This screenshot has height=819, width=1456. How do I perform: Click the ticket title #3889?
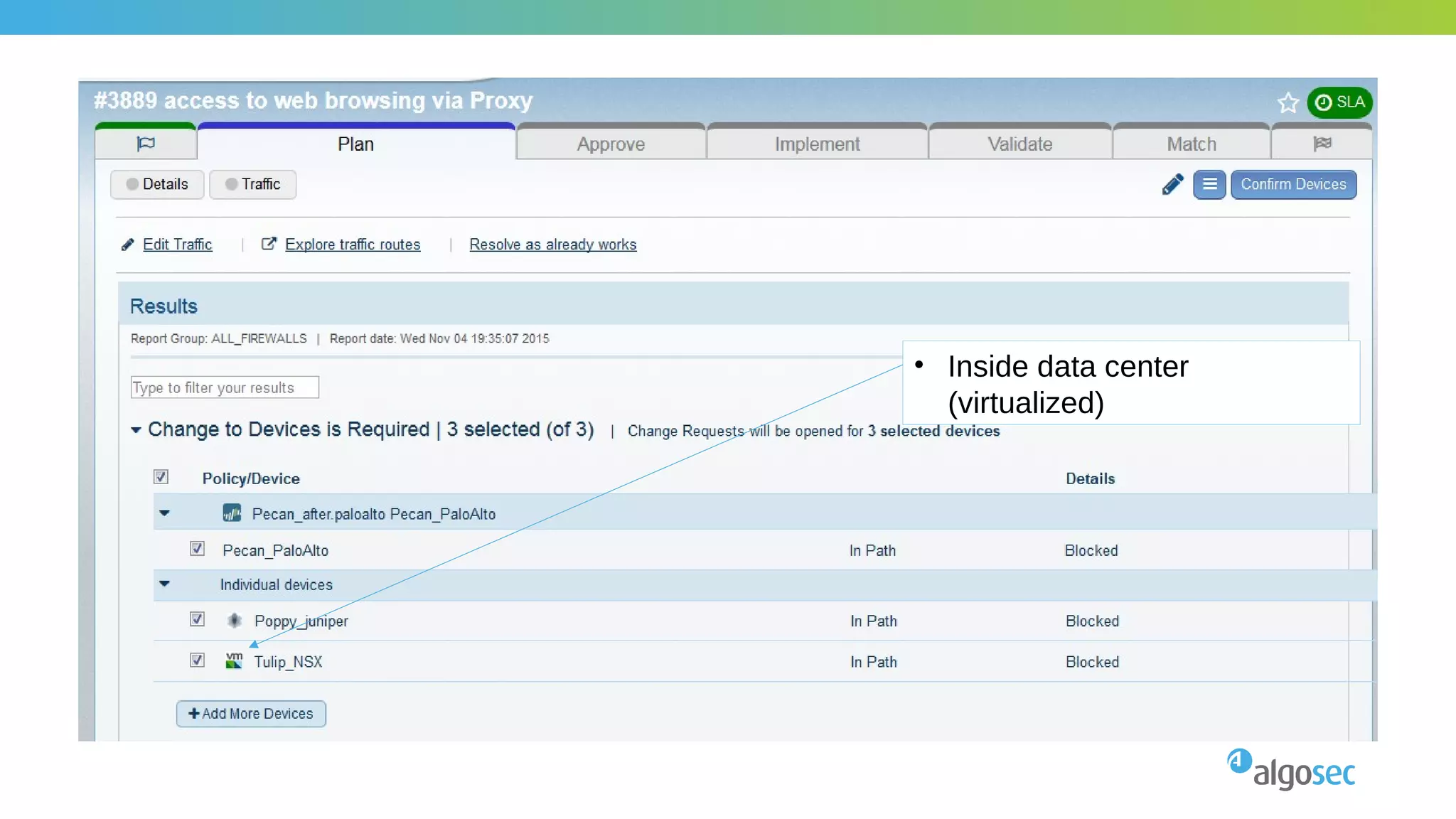pos(314,100)
